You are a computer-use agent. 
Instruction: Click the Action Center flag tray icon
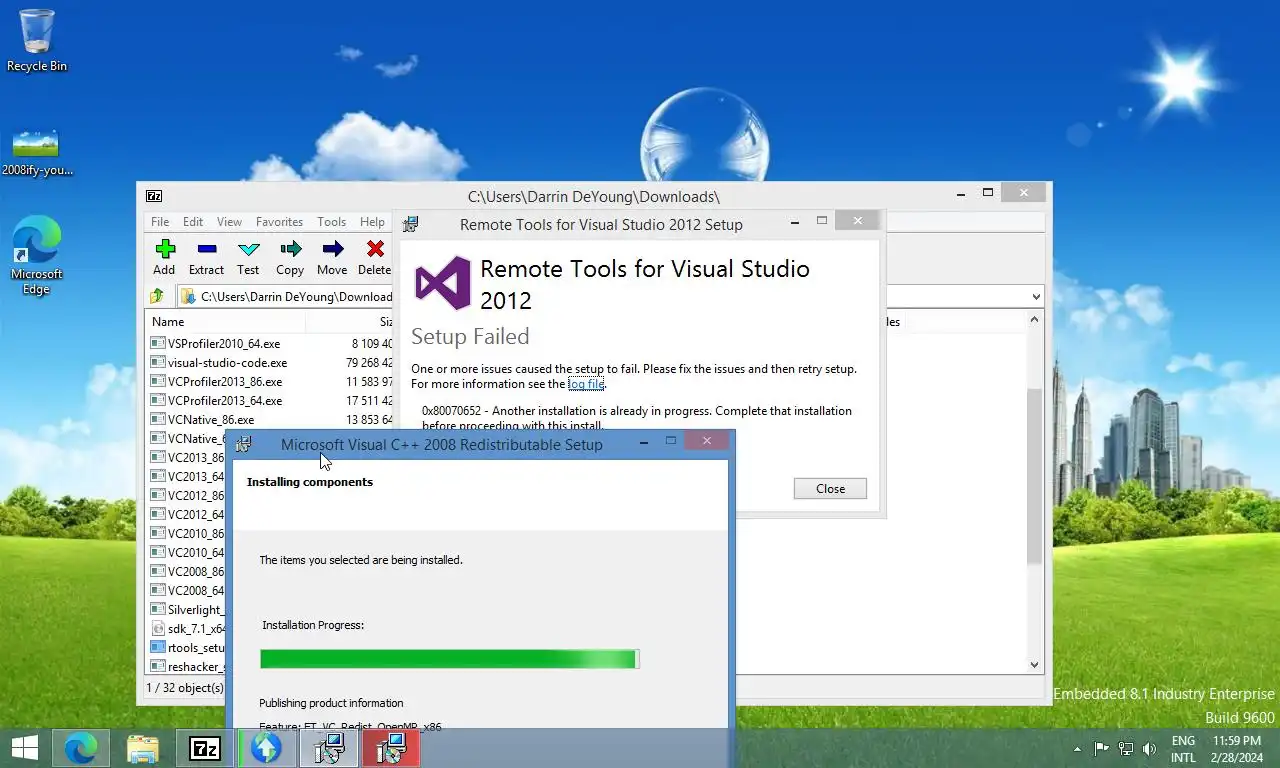point(1101,748)
